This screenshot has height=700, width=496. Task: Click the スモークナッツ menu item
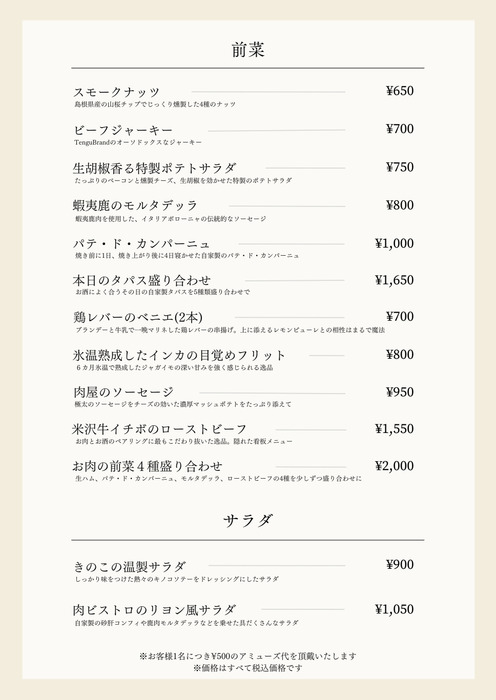[117, 92]
